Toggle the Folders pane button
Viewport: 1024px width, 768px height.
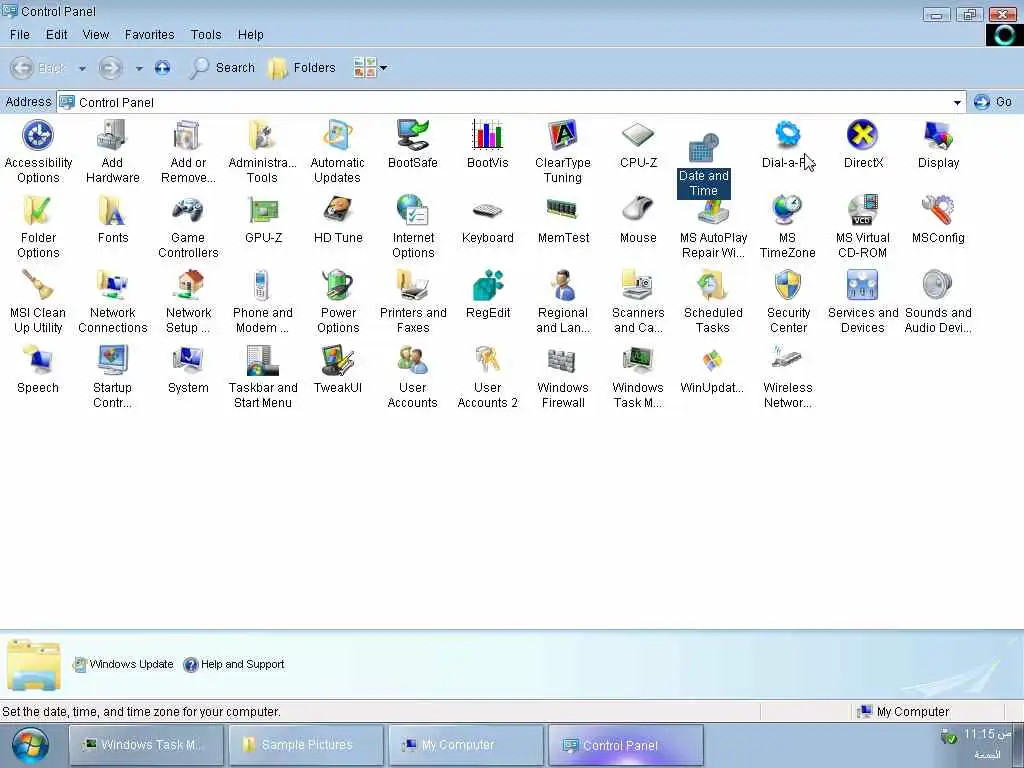(x=302, y=67)
